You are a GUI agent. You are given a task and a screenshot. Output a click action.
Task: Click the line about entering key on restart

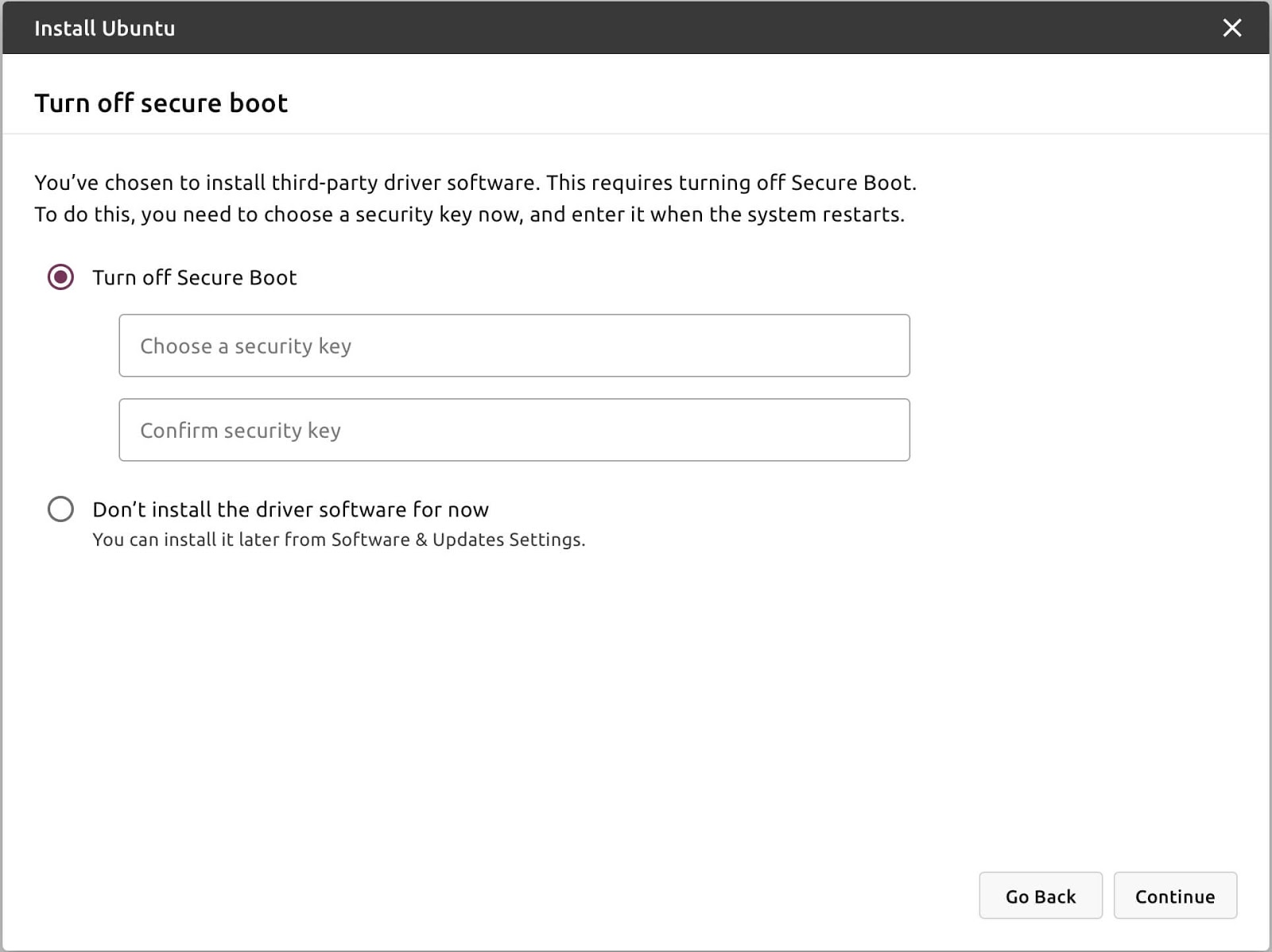coord(469,215)
